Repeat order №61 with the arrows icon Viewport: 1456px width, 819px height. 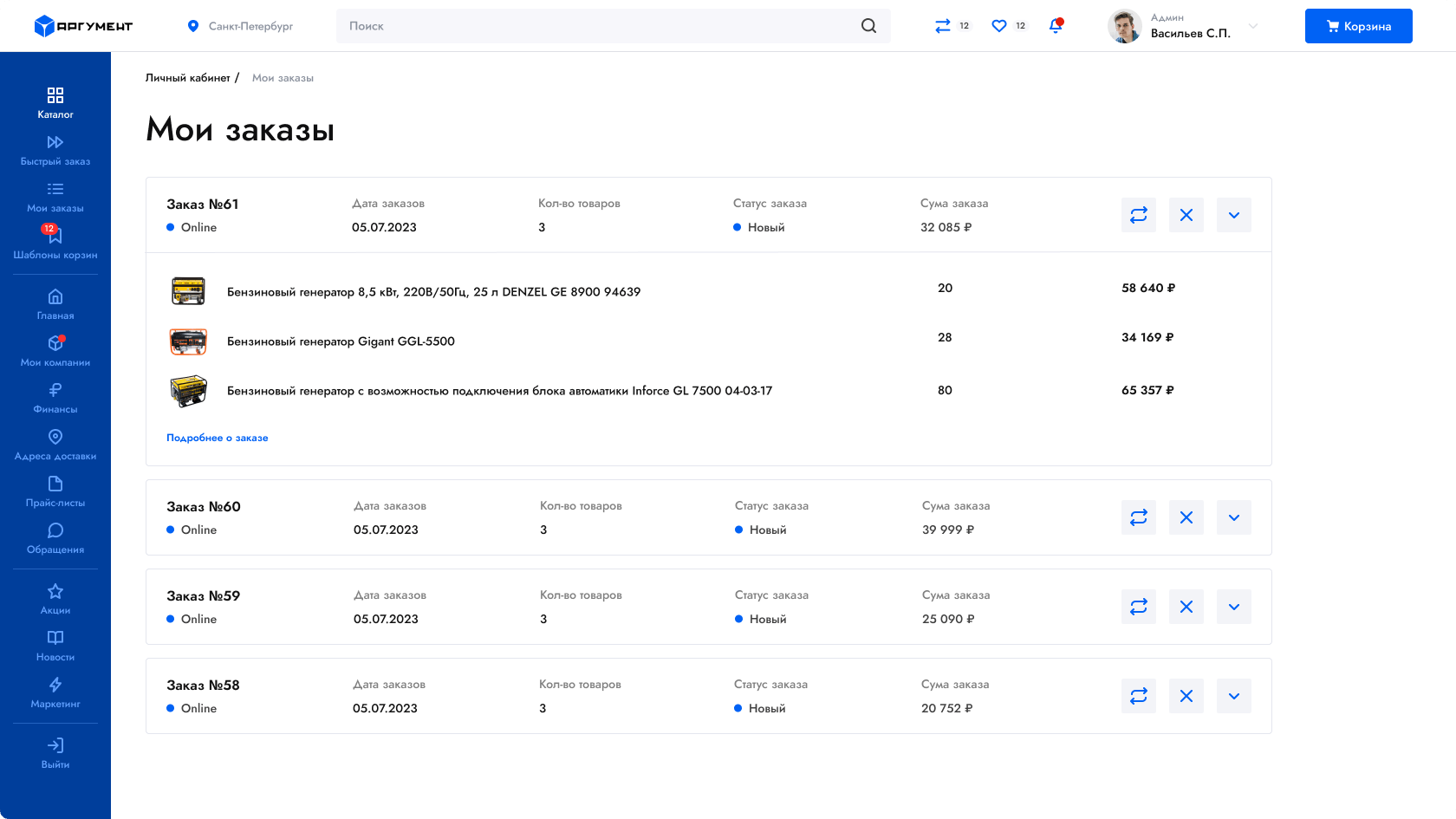1139,215
